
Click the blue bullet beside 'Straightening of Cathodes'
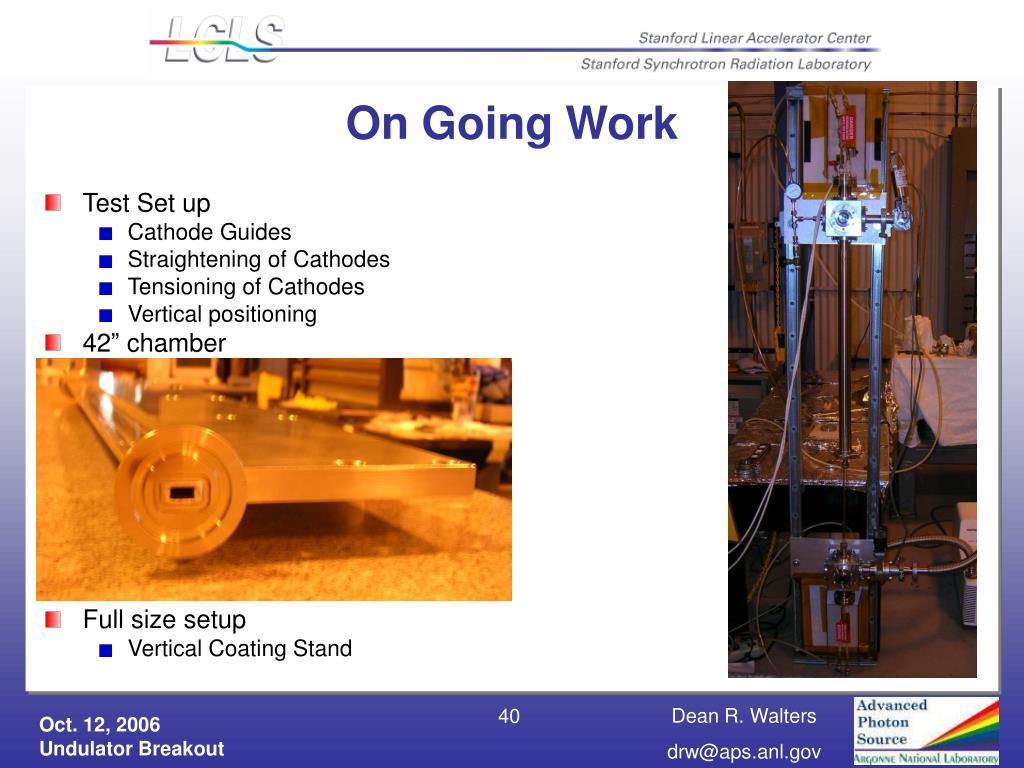[x=106, y=261]
